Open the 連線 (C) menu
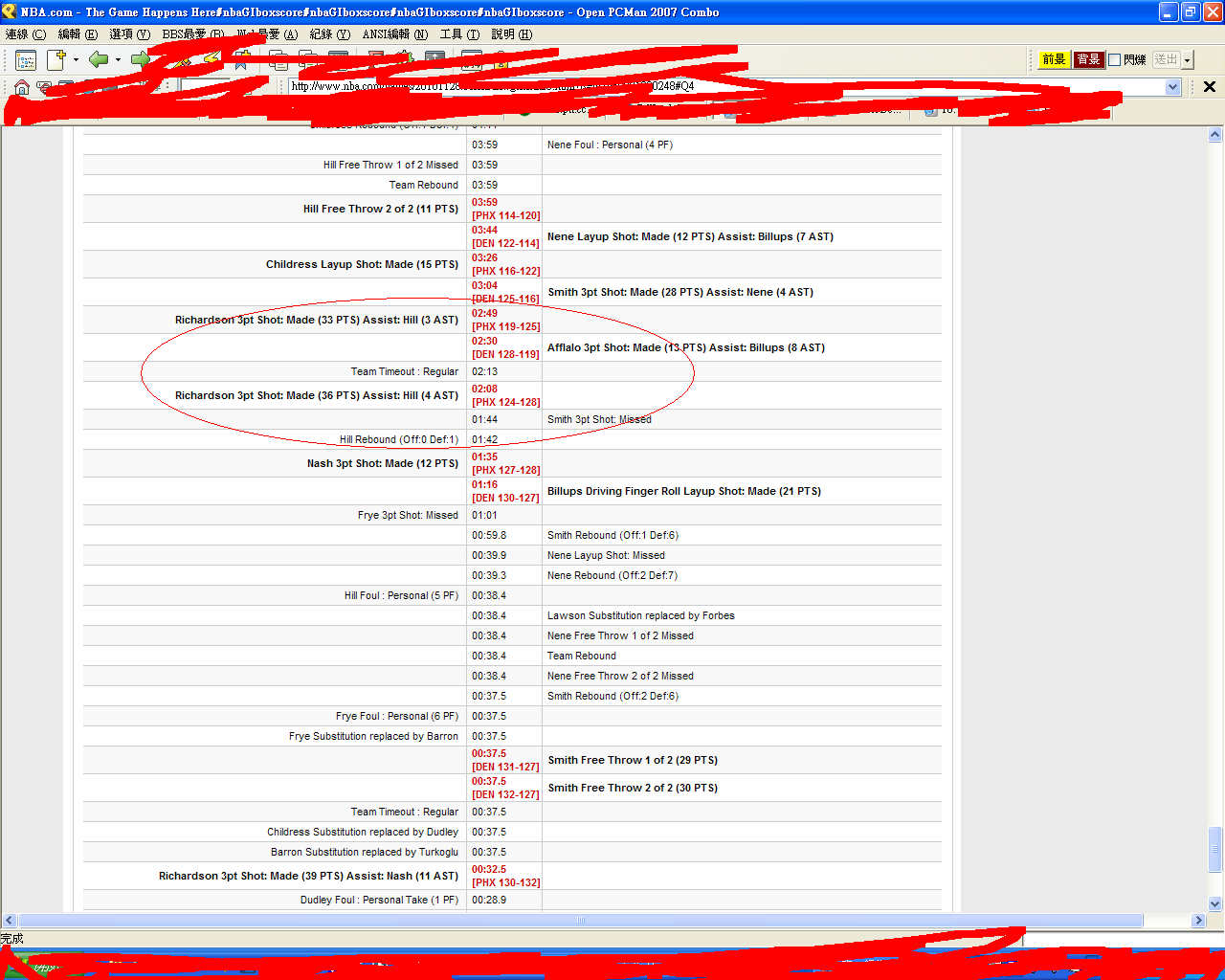 [x=26, y=34]
